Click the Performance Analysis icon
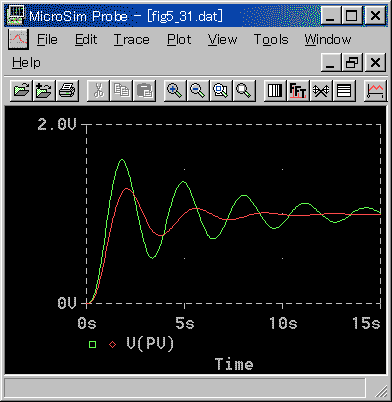 point(321,90)
